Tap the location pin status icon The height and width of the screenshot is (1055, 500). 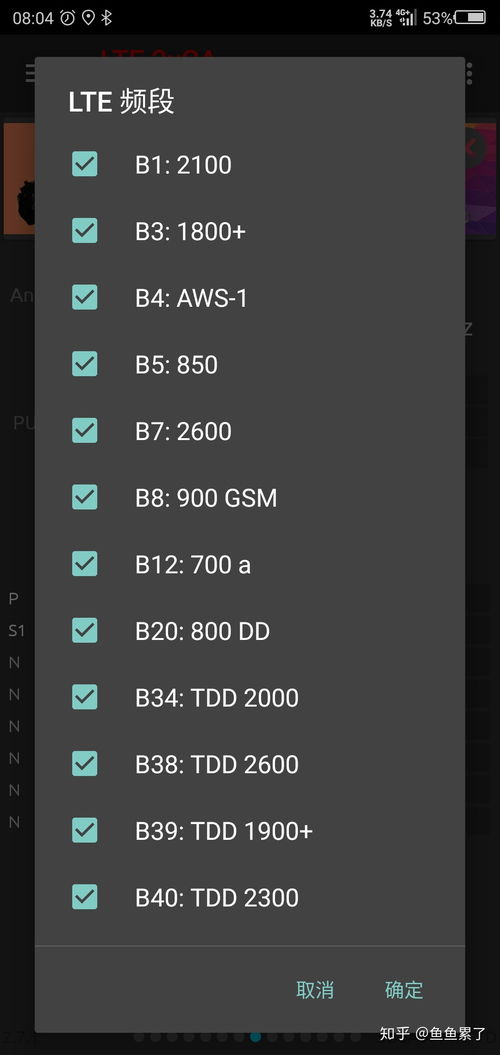[88, 18]
